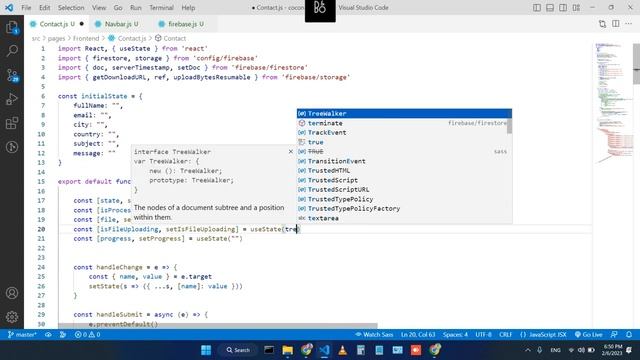This screenshot has width=640, height=360.
Task: Open notifications bell in status bar
Action: click(x=629, y=335)
